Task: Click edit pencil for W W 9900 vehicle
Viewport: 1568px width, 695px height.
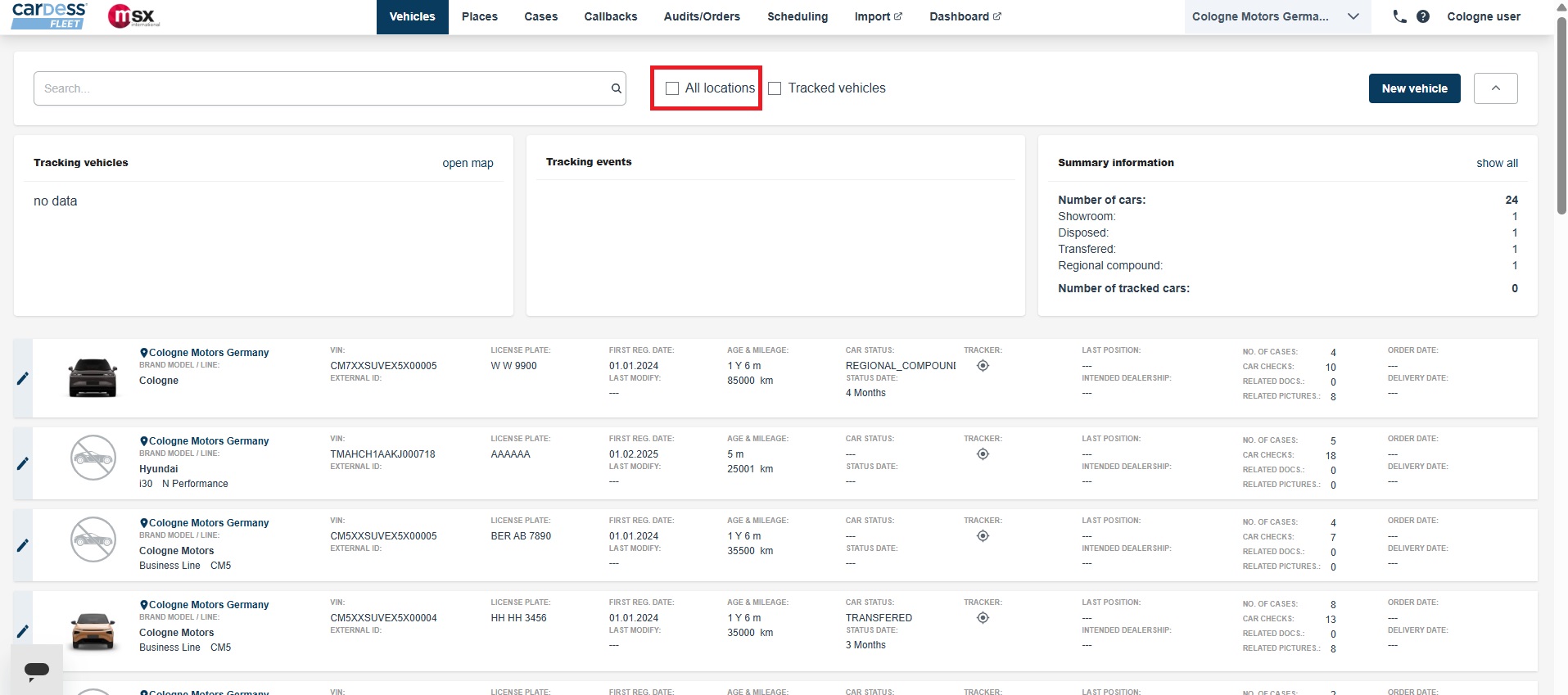Action: tap(23, 378)
